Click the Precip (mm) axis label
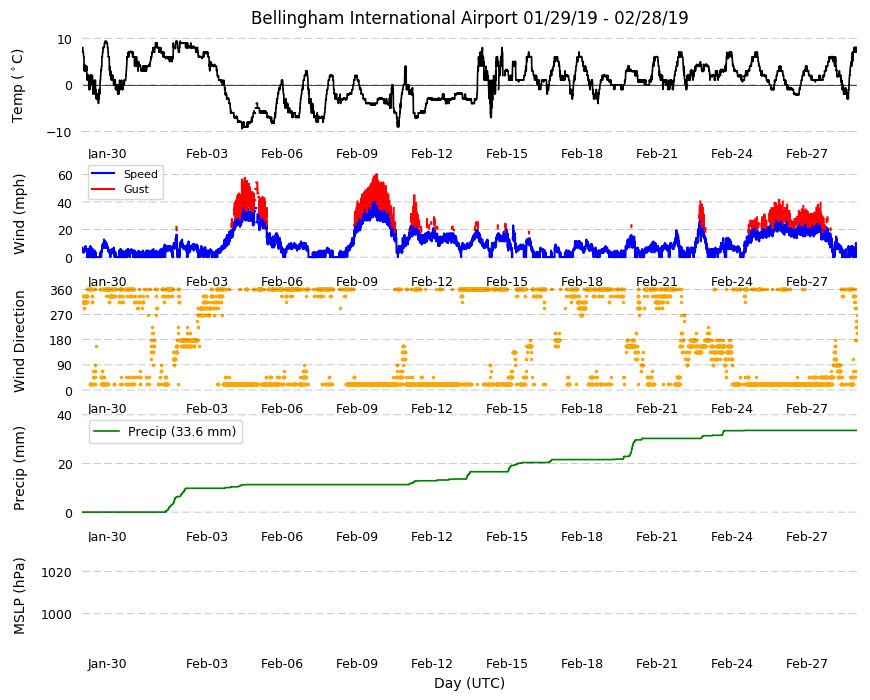 coord(19,469)
